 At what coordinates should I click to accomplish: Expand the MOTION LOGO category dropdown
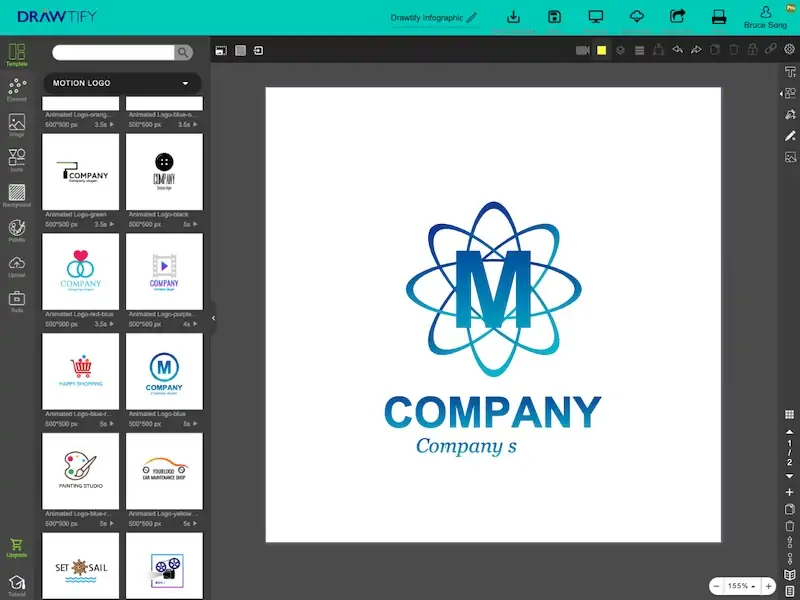122,83
